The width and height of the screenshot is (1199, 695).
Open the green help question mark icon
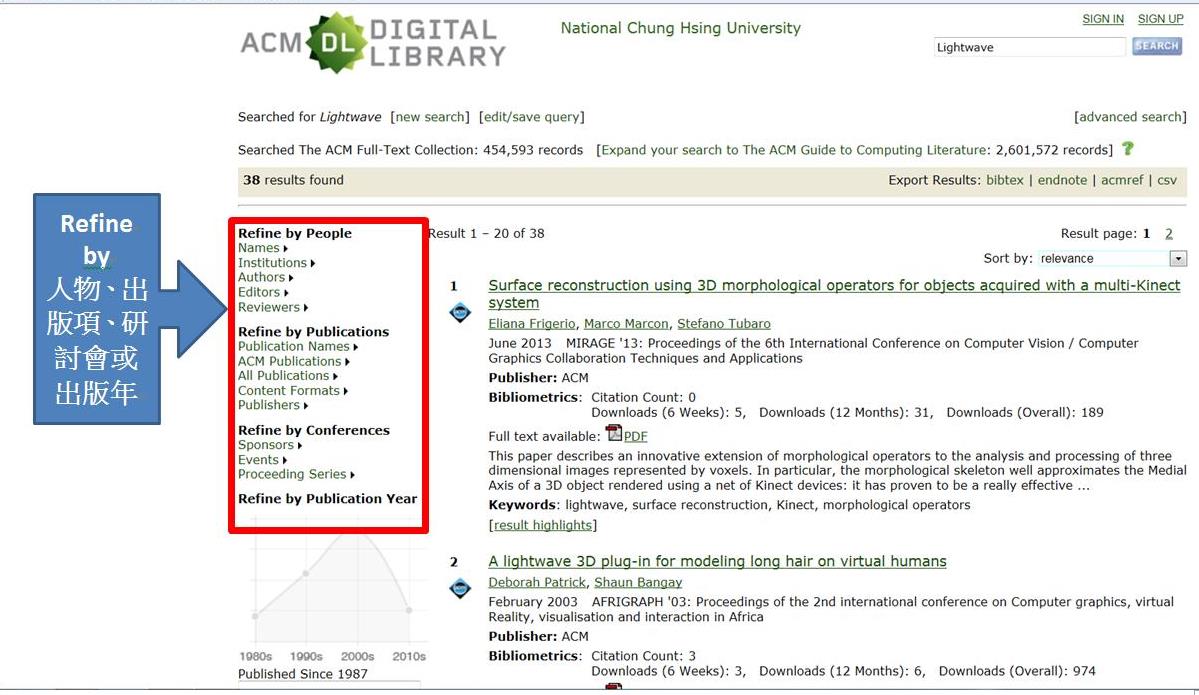[1127, 149]
